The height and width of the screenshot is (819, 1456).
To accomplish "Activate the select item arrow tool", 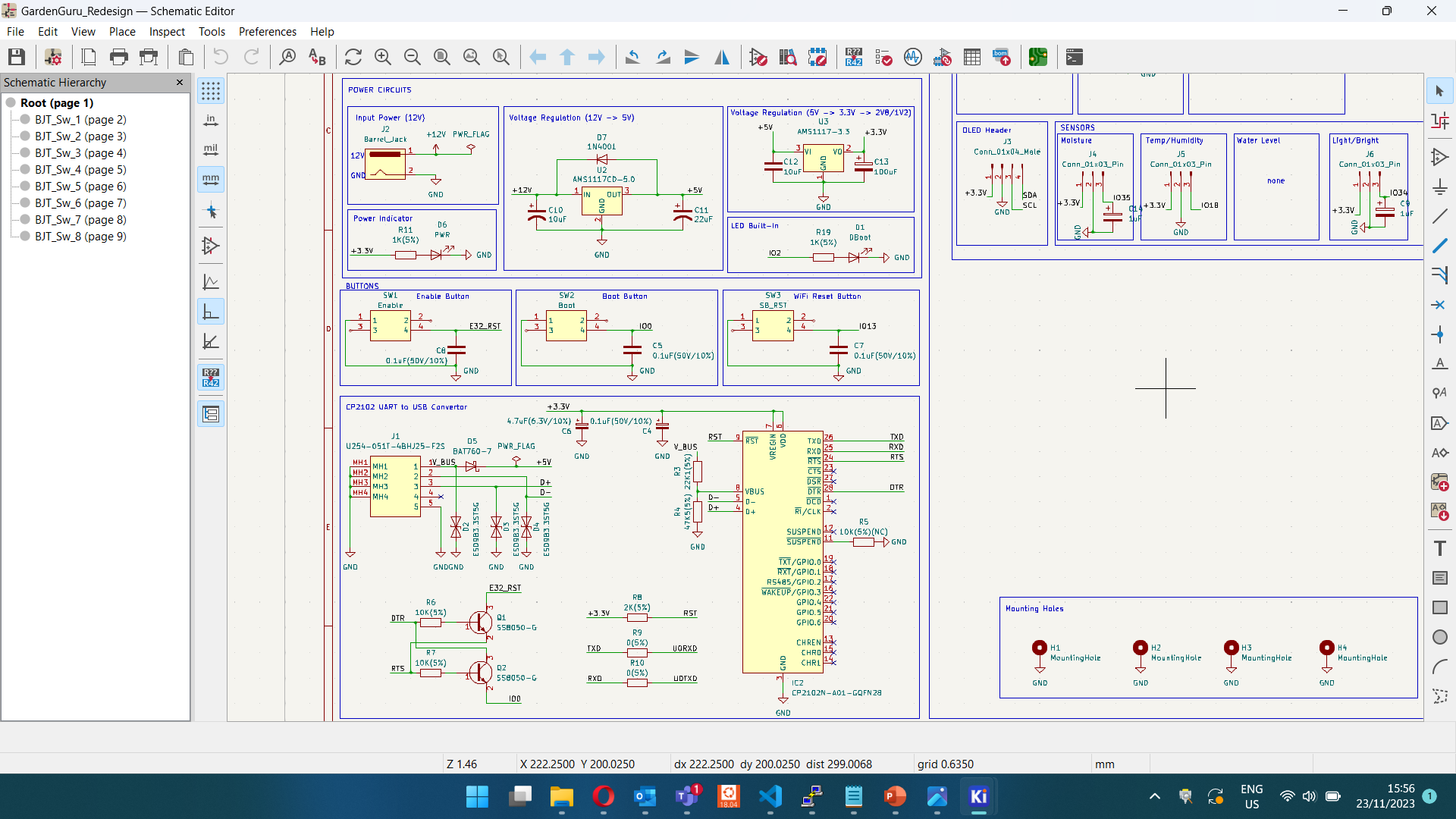I will coord(1439,91).
